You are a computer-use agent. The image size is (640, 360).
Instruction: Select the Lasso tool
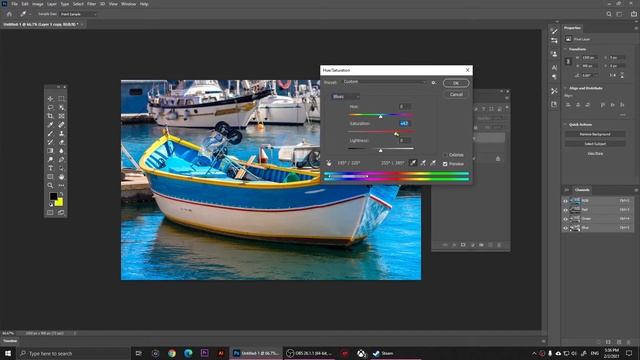pos(50,107)
